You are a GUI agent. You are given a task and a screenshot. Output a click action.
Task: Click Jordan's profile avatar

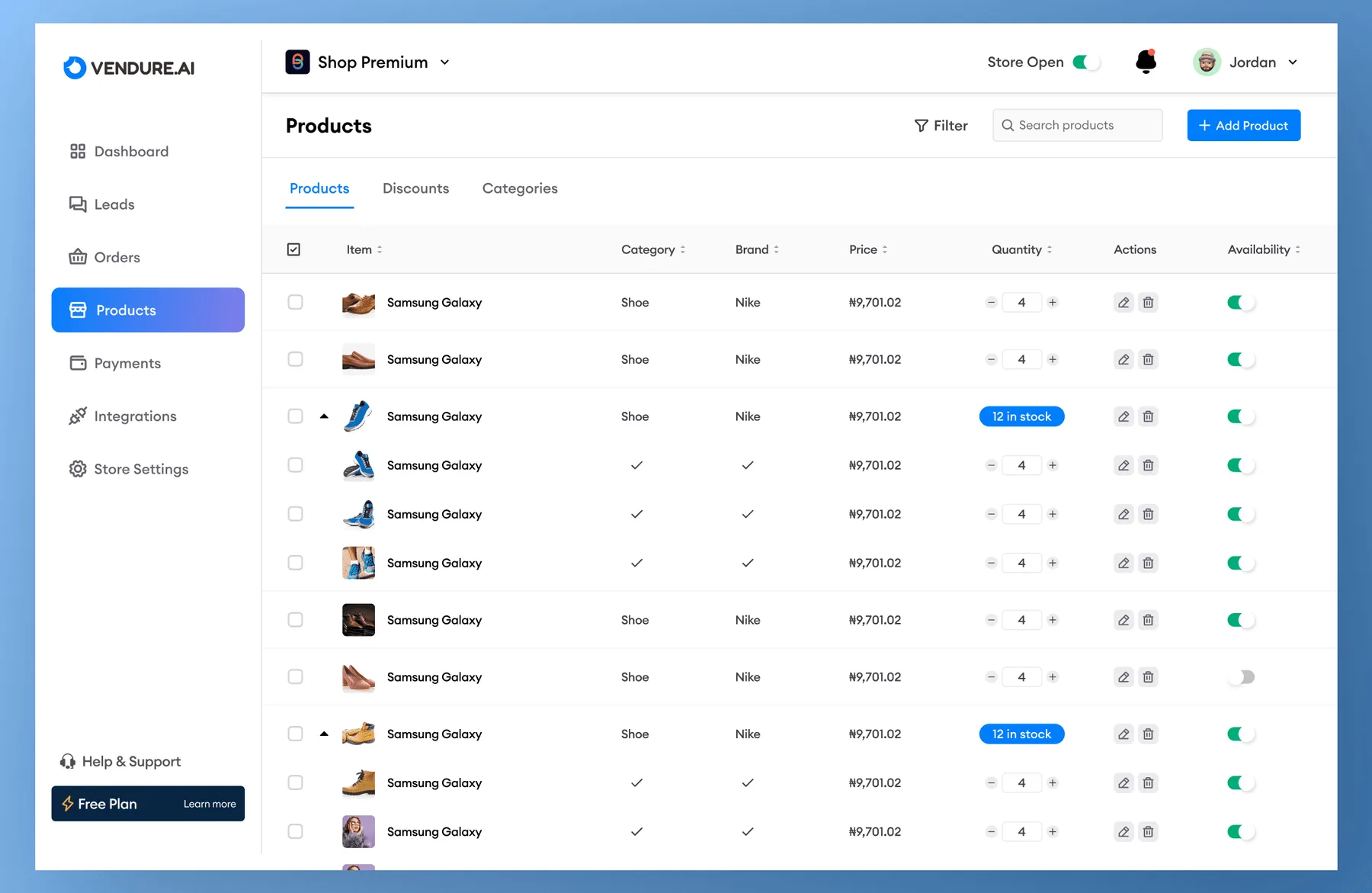pos(1207,62)
